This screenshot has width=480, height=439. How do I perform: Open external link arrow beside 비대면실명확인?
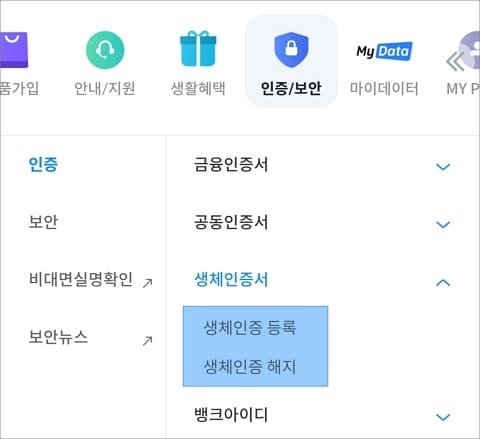[147, 283]
